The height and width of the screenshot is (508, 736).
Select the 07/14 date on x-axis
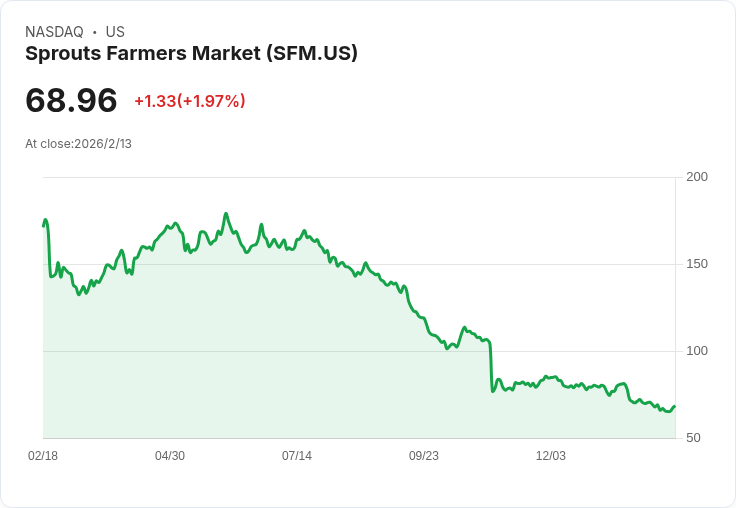[x=297, y=456]
